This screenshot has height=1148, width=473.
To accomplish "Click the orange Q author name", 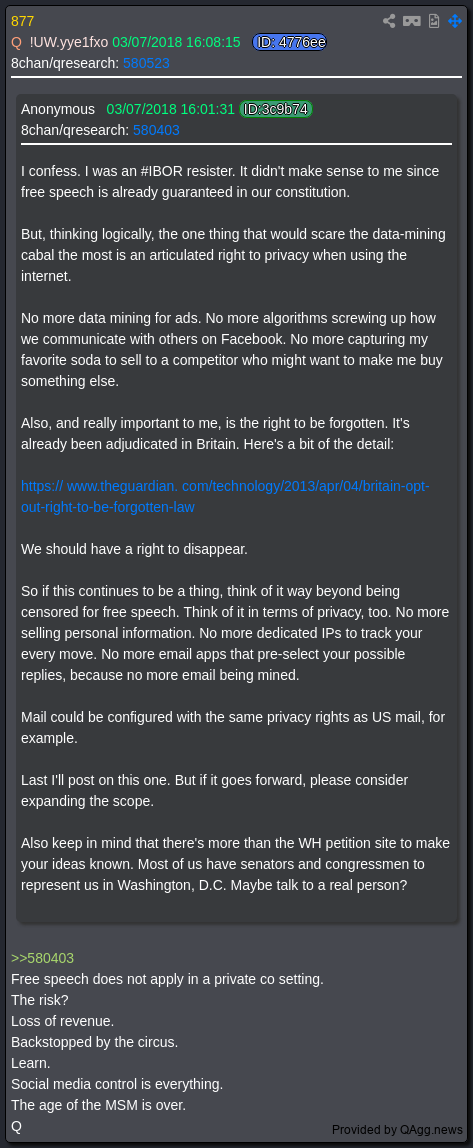I will 17,42.
